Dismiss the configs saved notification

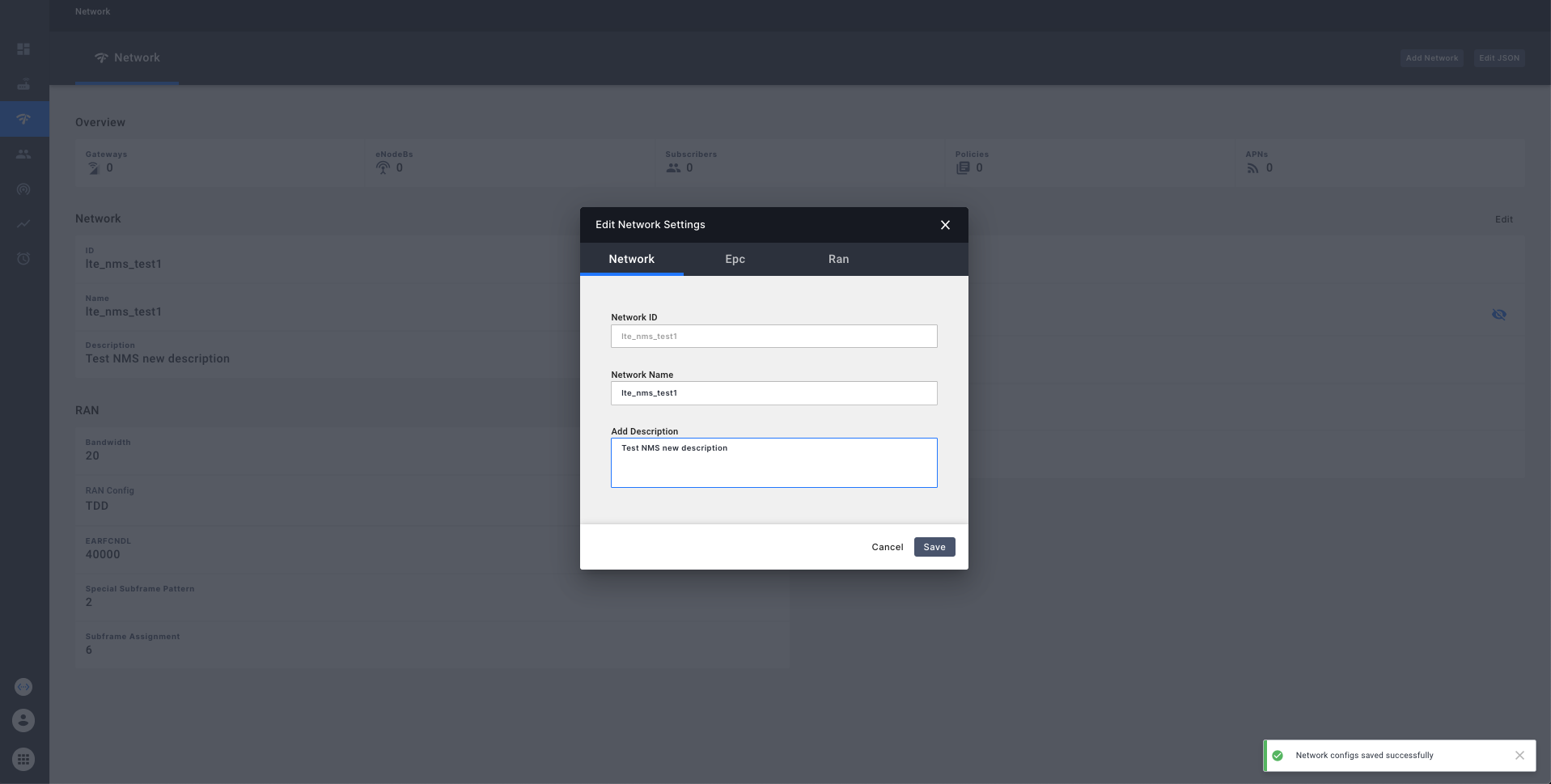(1519, 755)
